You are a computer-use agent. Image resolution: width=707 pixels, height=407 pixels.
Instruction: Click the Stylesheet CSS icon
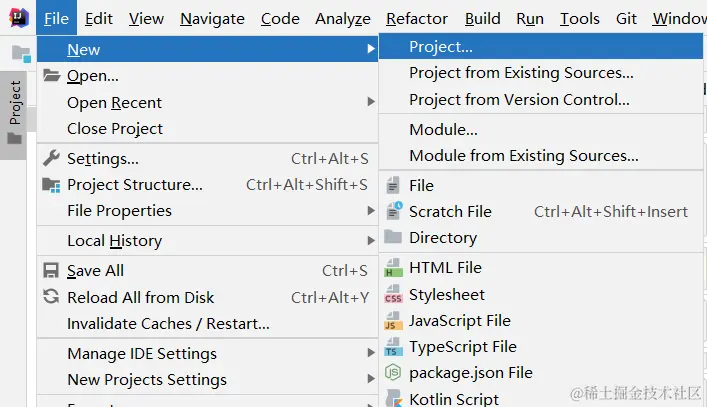(393, 295)
